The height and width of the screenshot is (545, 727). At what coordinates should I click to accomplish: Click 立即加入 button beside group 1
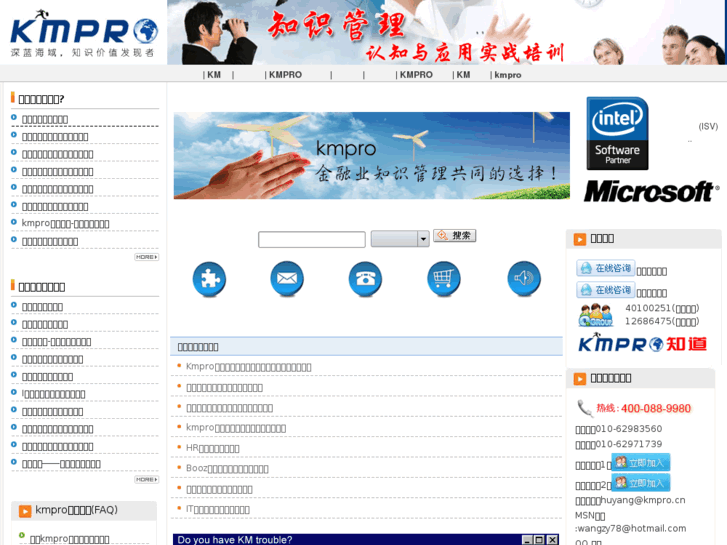(x=641, y=462)
